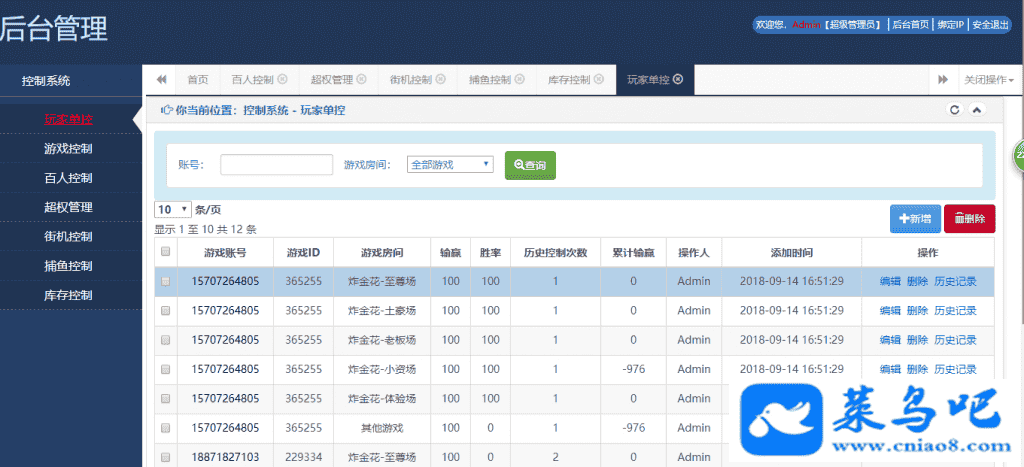The width and height of the screenshot is (1024, 467).
Task: Open 游戏控制 in the left sidebar
Action: [69, 149]
